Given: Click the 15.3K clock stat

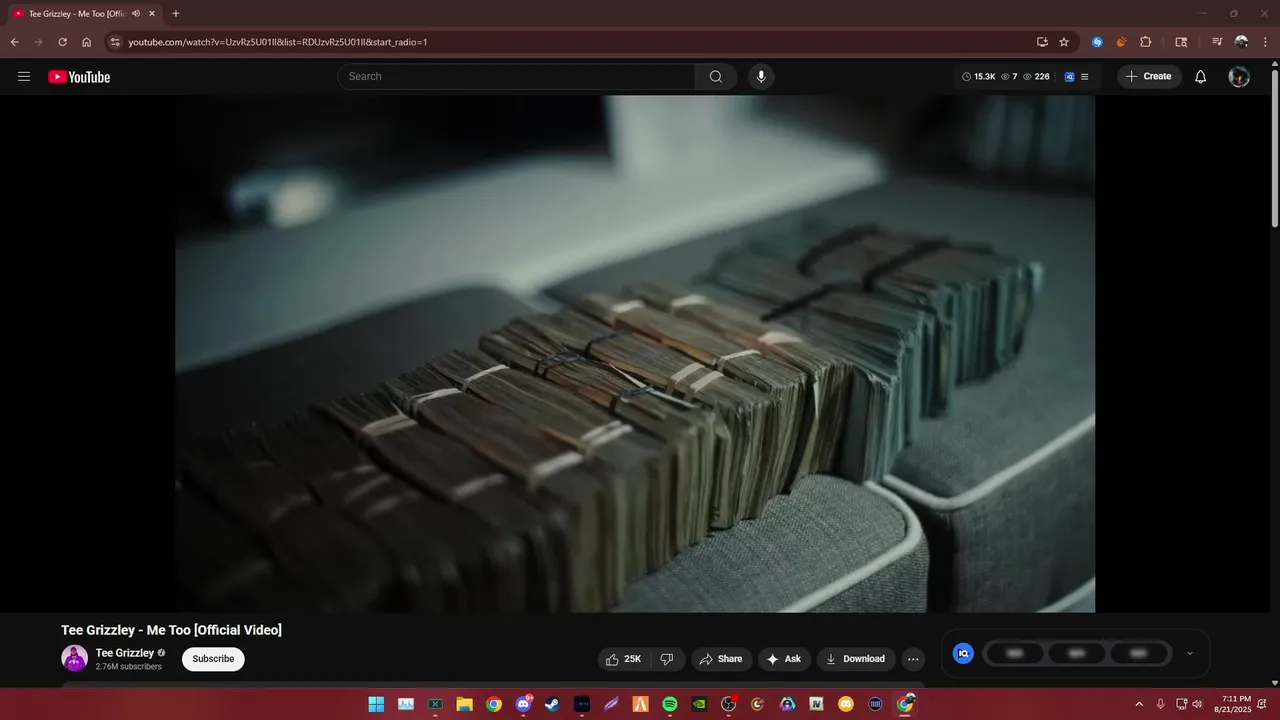Looking at the screenshot, I should [x=979, y=76].
